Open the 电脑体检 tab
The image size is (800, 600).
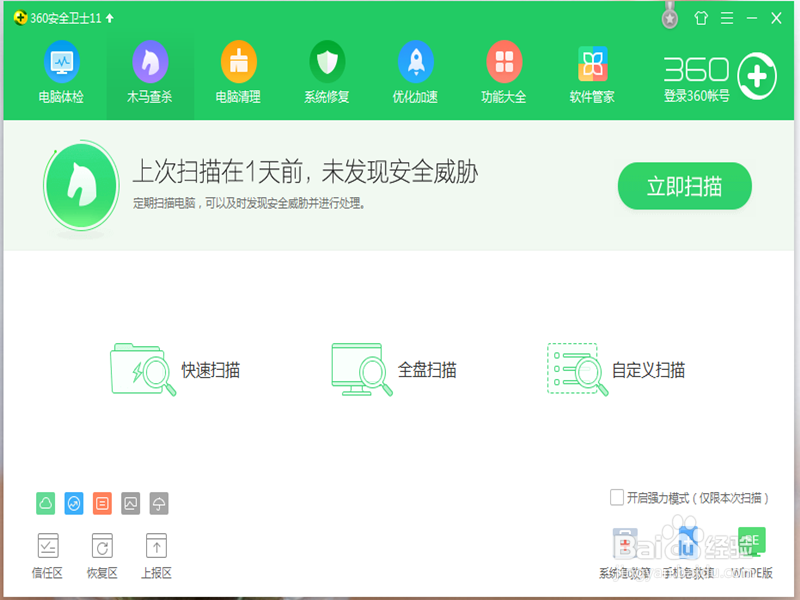tap(61, 72)
